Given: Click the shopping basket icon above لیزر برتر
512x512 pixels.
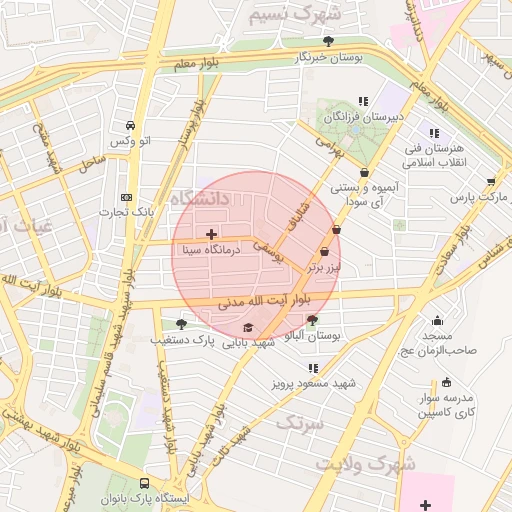Looking at the screenshot, I should click(324, 252).
